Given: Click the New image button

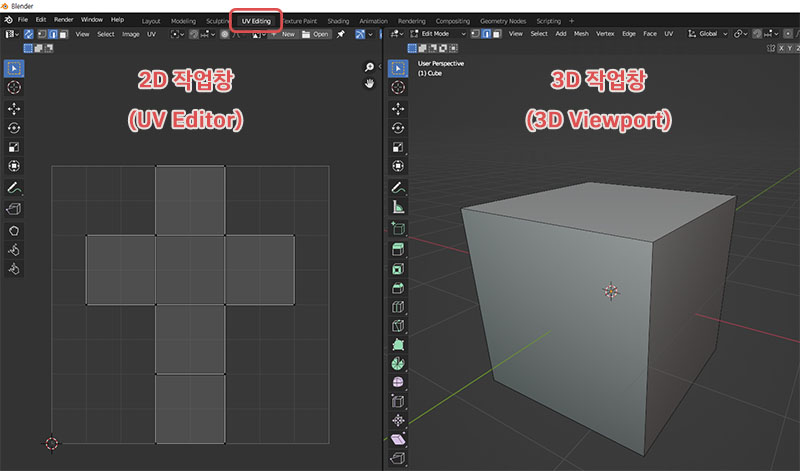Looking at the screenshot, I should 283,34.
